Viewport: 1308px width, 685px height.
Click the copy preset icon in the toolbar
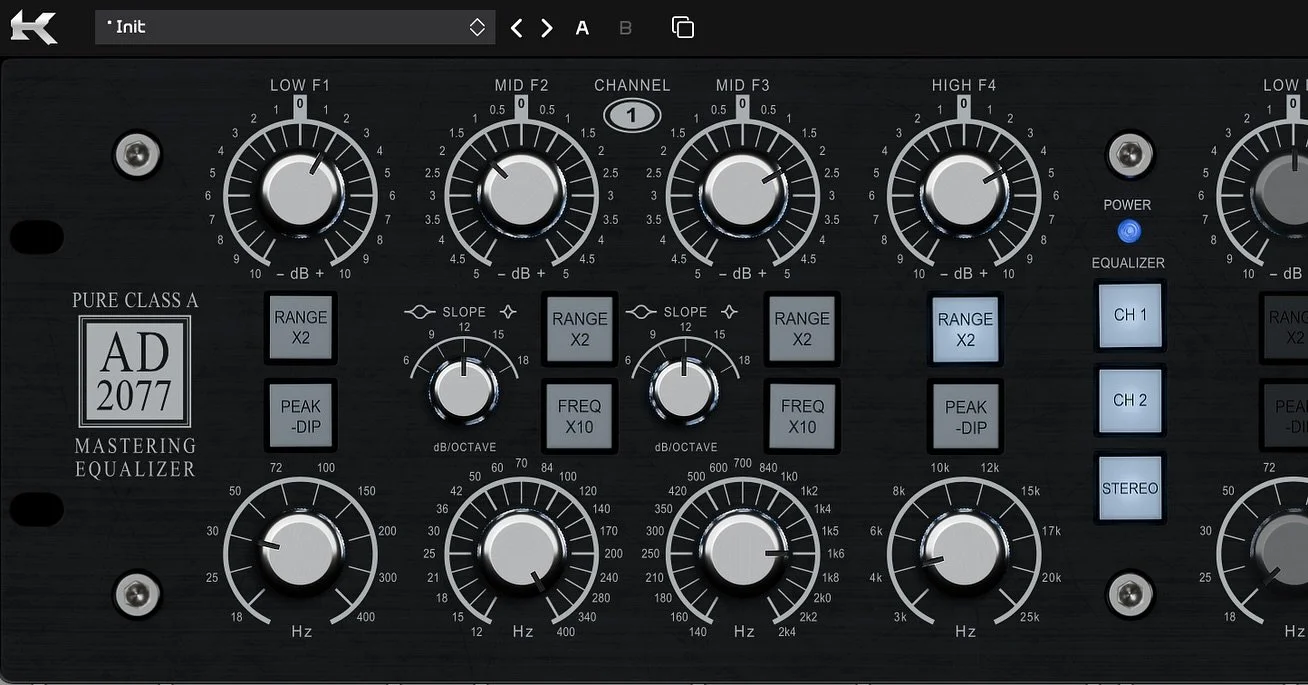coord(684,27)
